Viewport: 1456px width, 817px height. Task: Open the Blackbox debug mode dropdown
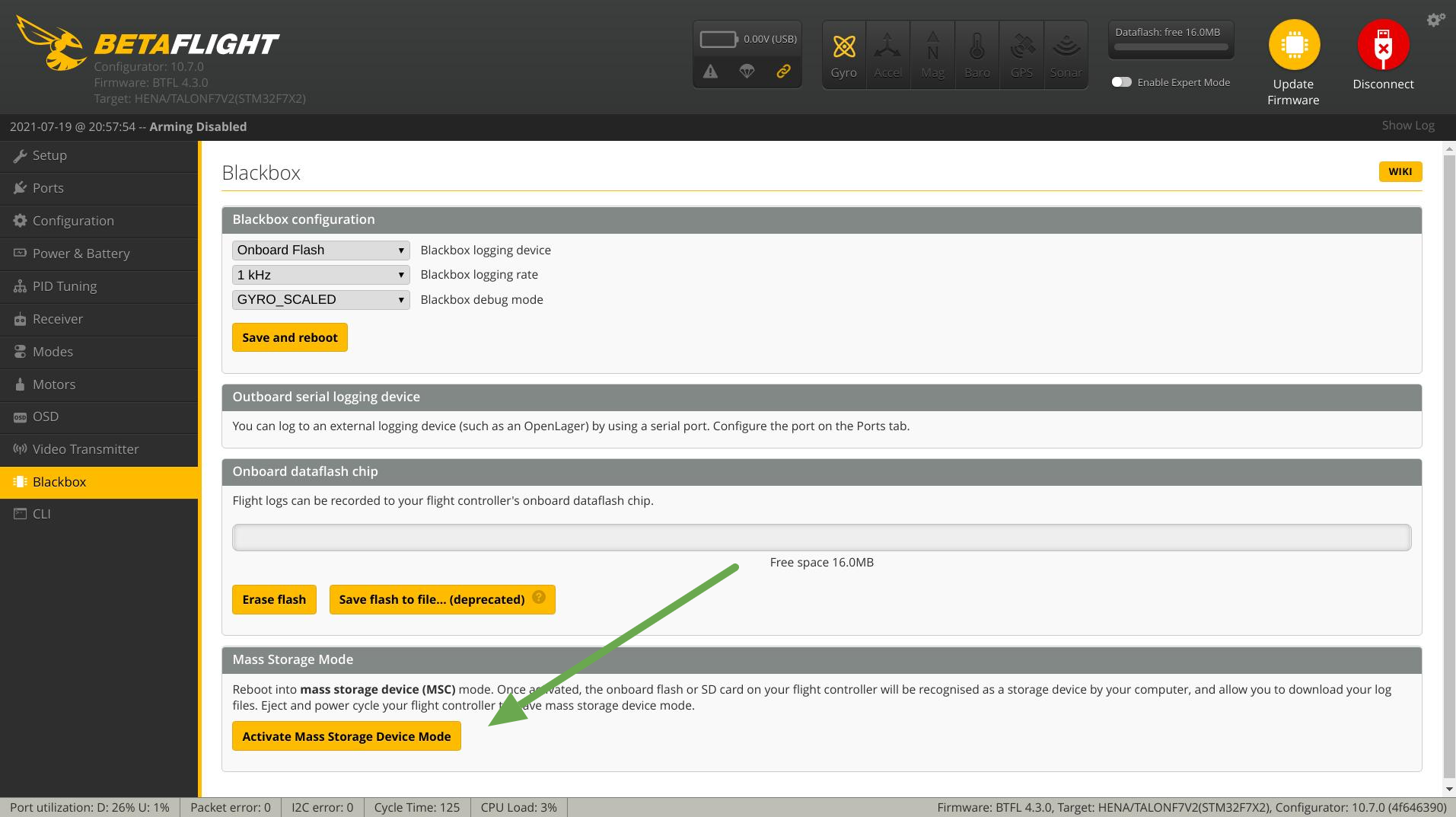click(x=320, y=300)
